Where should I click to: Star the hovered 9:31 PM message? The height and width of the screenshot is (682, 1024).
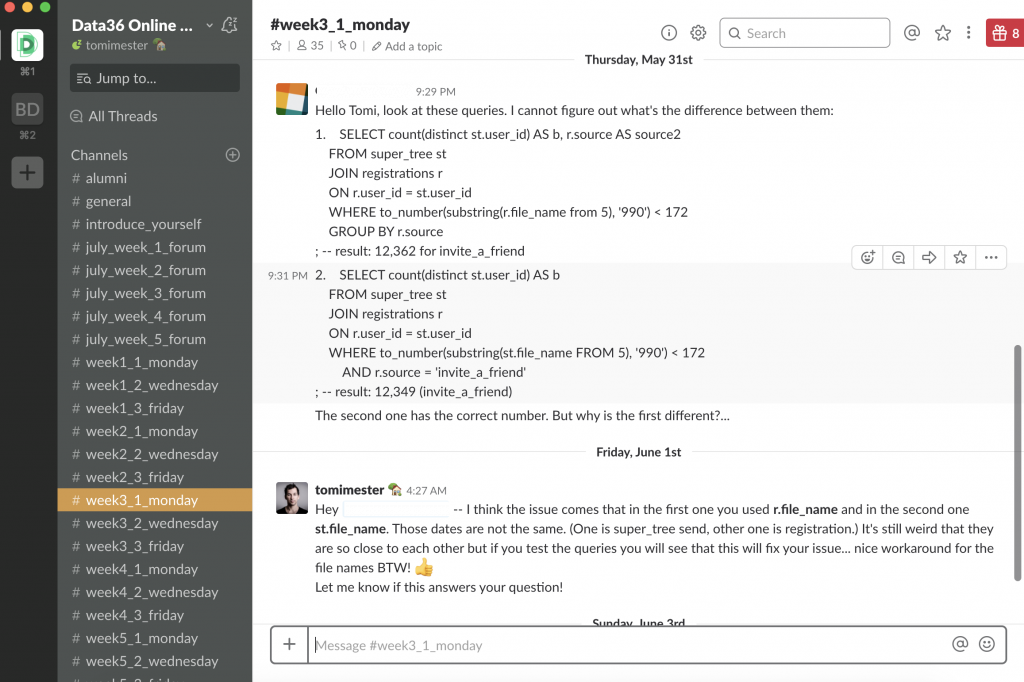coord(960,257)
